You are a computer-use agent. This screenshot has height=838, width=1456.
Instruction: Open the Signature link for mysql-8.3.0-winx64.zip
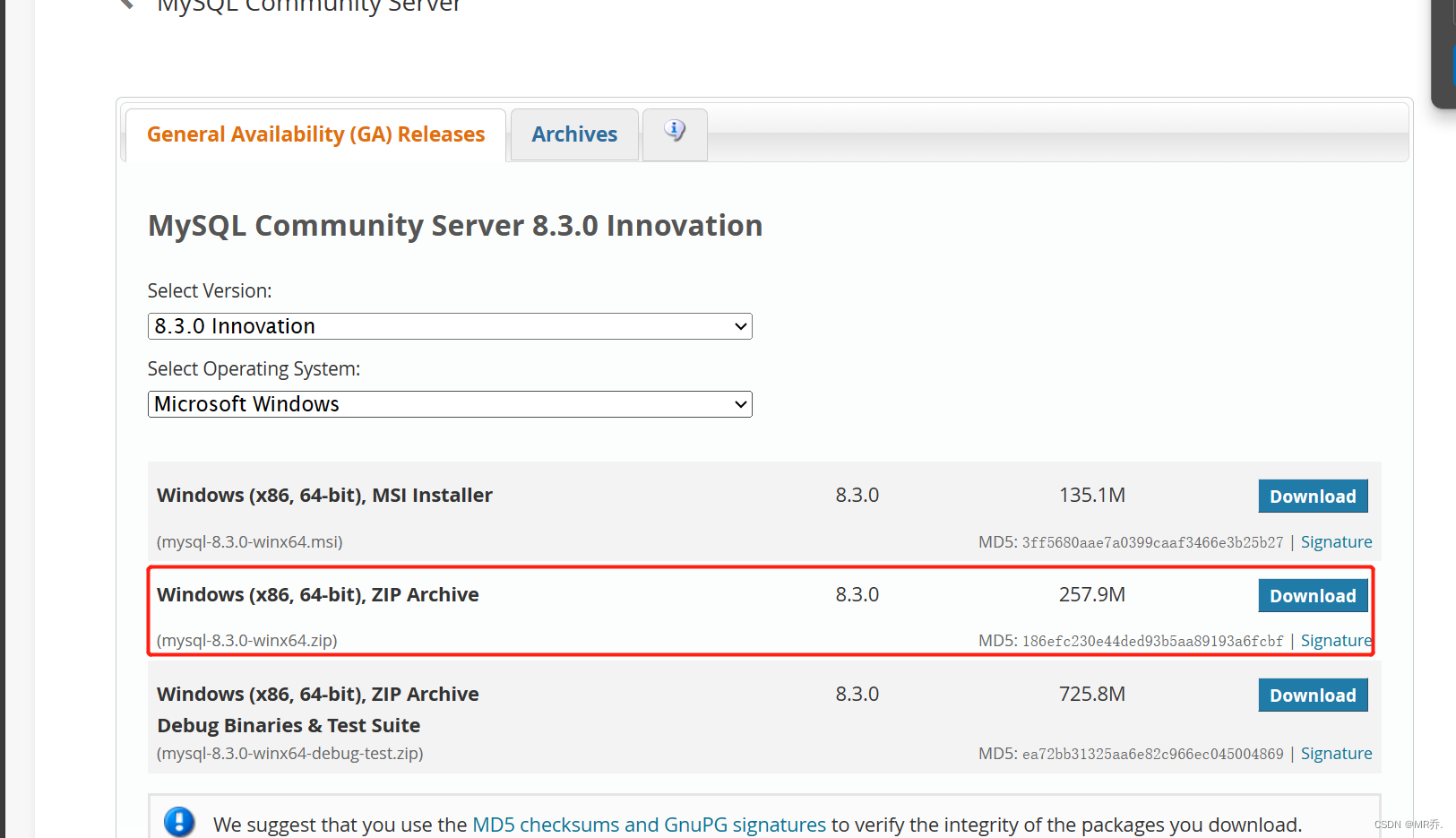(x=1336, y=640)
